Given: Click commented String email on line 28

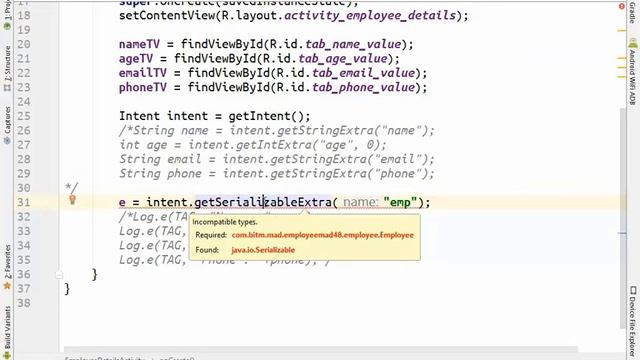Looking at the screenshot, I should (x=160, y=159).
